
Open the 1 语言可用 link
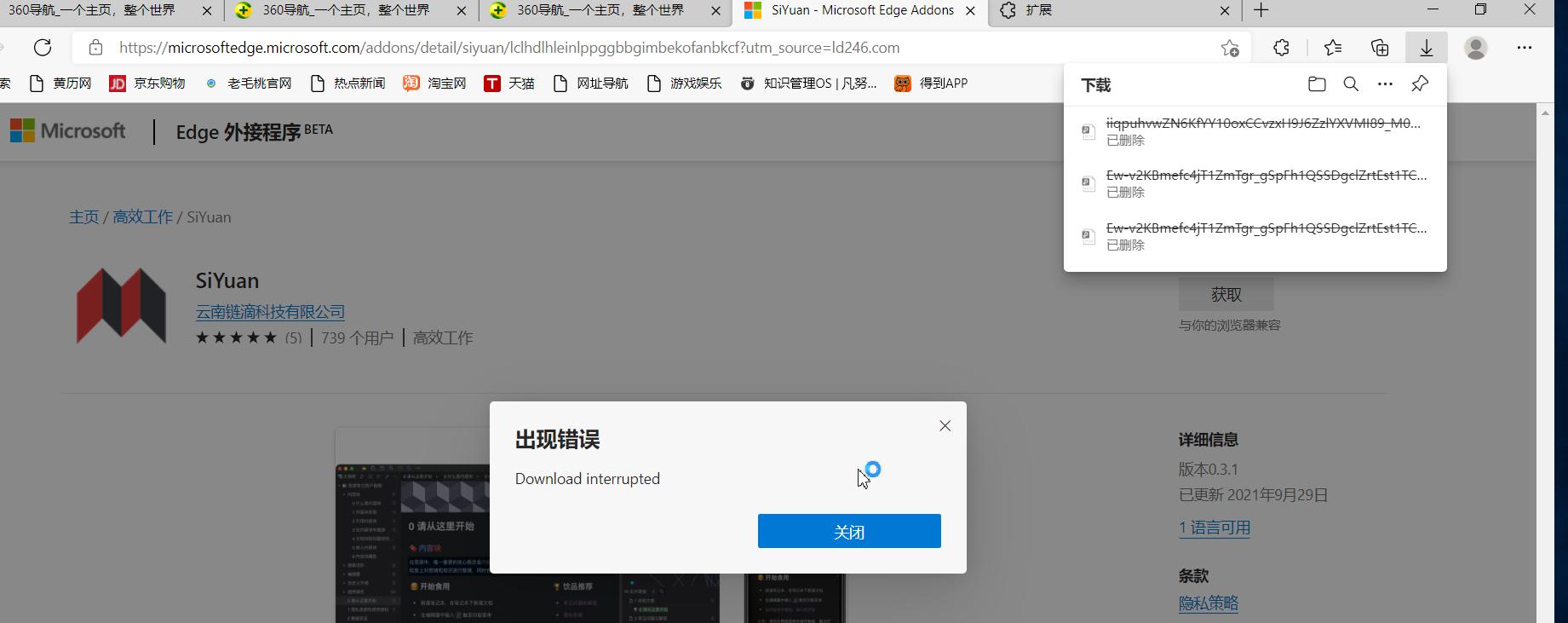coord(1215,528)
